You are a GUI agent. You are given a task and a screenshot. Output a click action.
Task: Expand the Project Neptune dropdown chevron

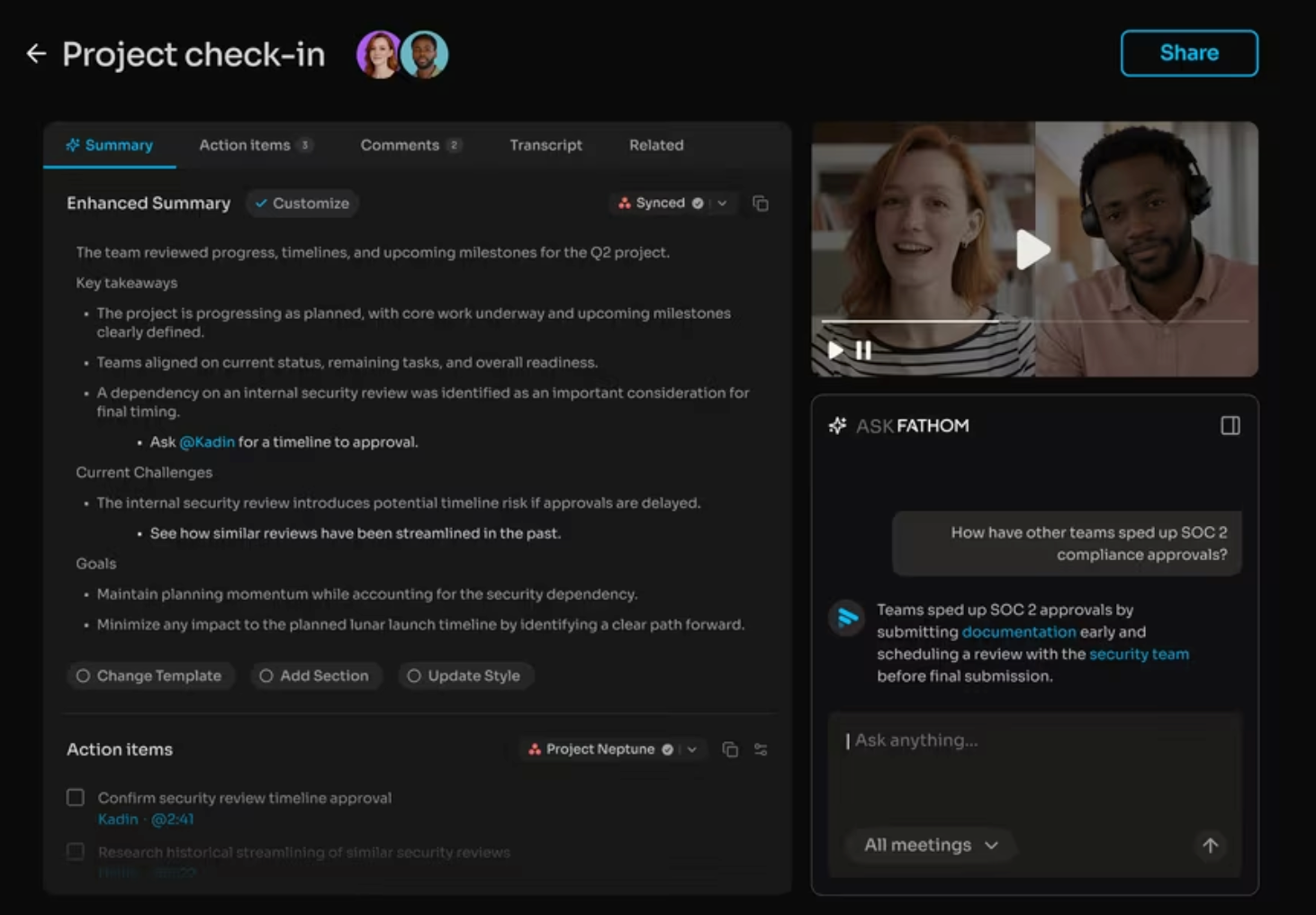tap(692, 749)
